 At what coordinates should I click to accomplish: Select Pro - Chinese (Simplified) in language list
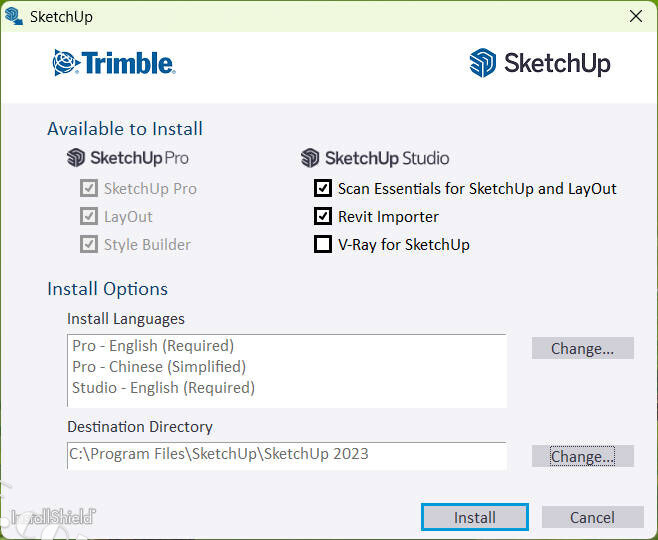point(159,366)
